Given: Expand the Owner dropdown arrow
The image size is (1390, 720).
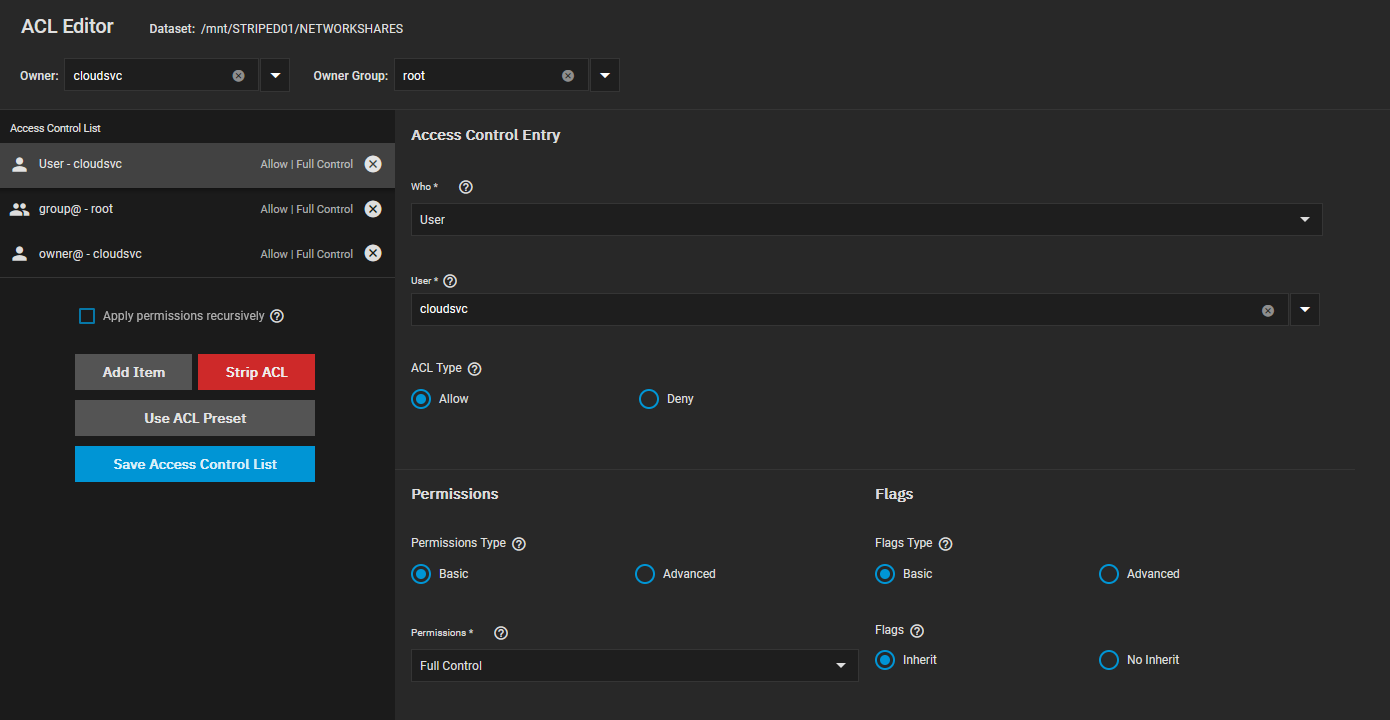Looking at the screenshot, I should (x=275, y=76).
